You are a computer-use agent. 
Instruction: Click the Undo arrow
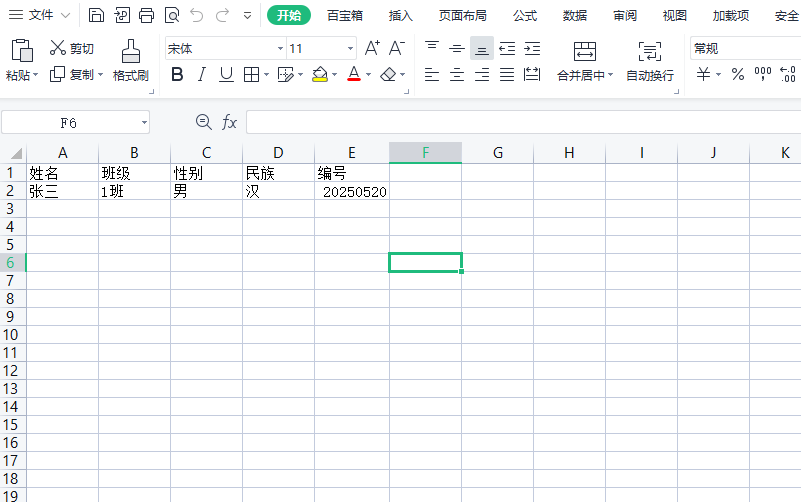[x=197, y=15]
